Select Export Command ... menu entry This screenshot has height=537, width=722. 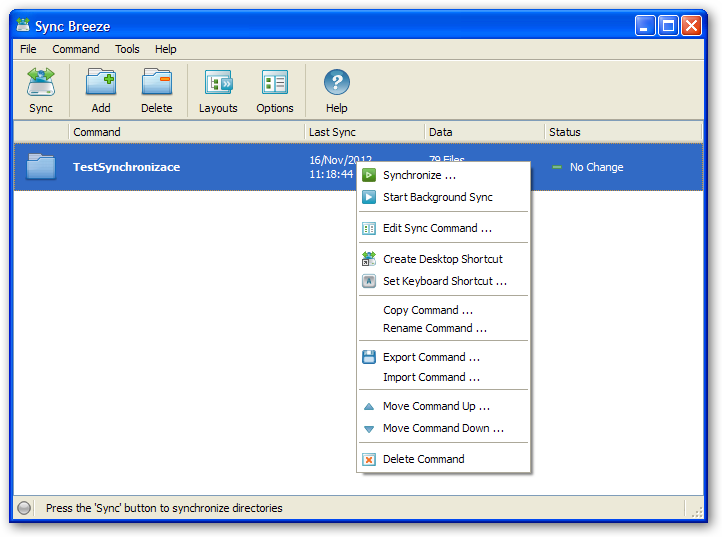[x=444, y=357]
